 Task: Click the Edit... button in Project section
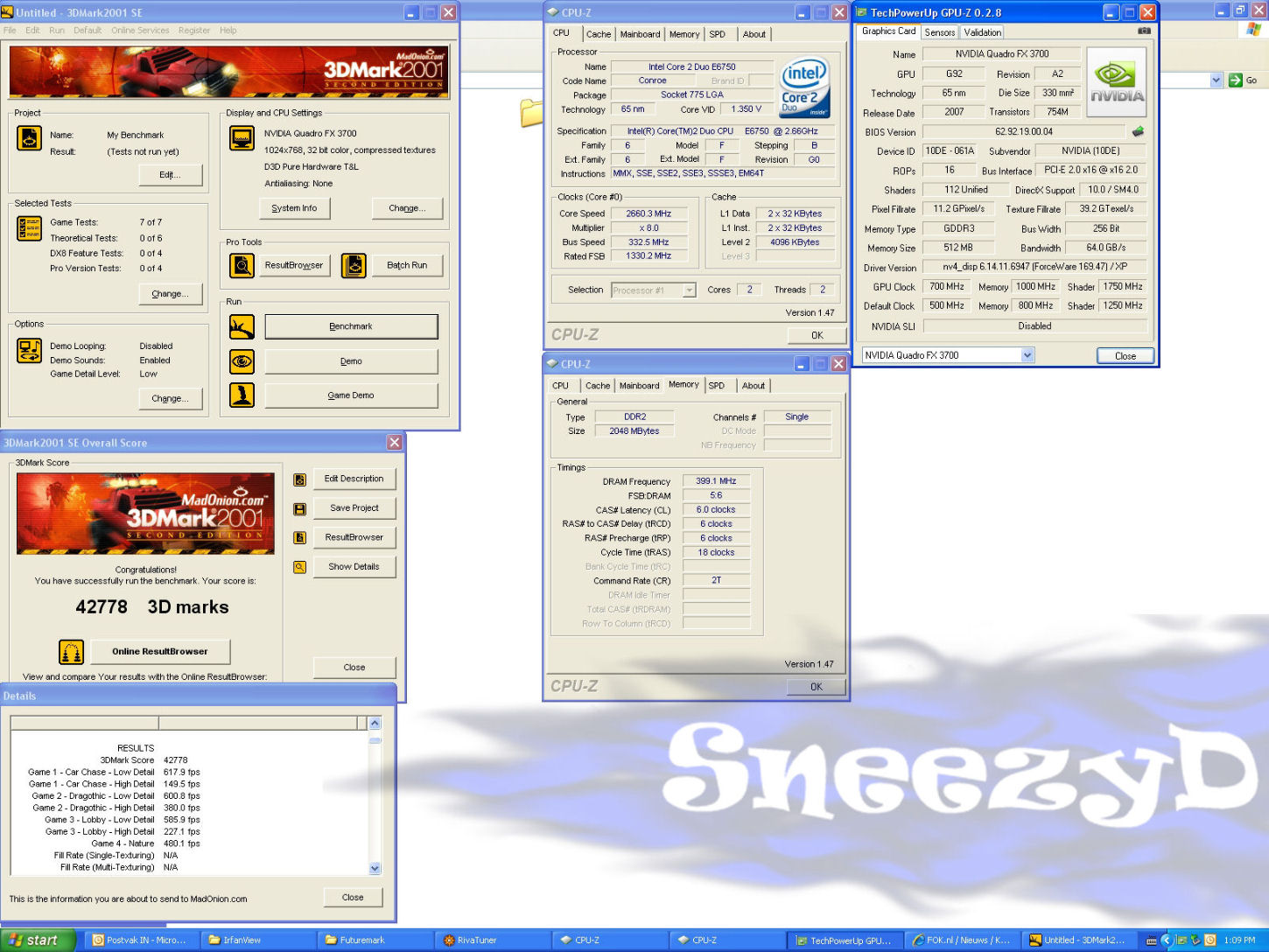tap(170, 175)
